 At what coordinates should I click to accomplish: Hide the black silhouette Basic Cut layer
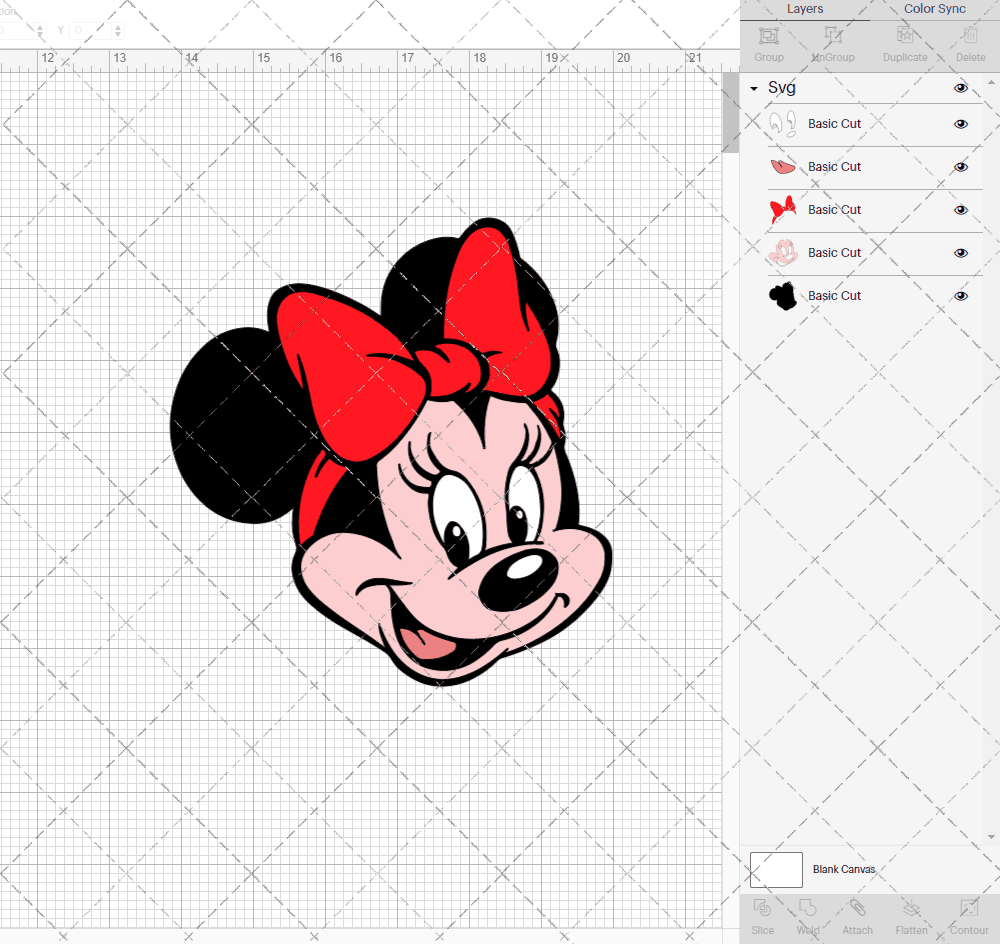960,296
